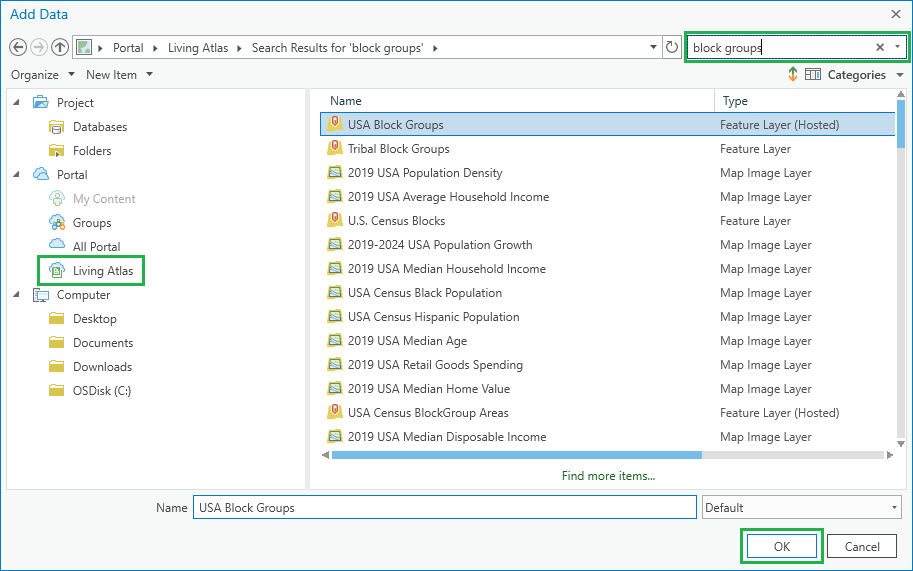Collapse the Project tree node
The height and width of the screenshot is (571, 913).
17,103
